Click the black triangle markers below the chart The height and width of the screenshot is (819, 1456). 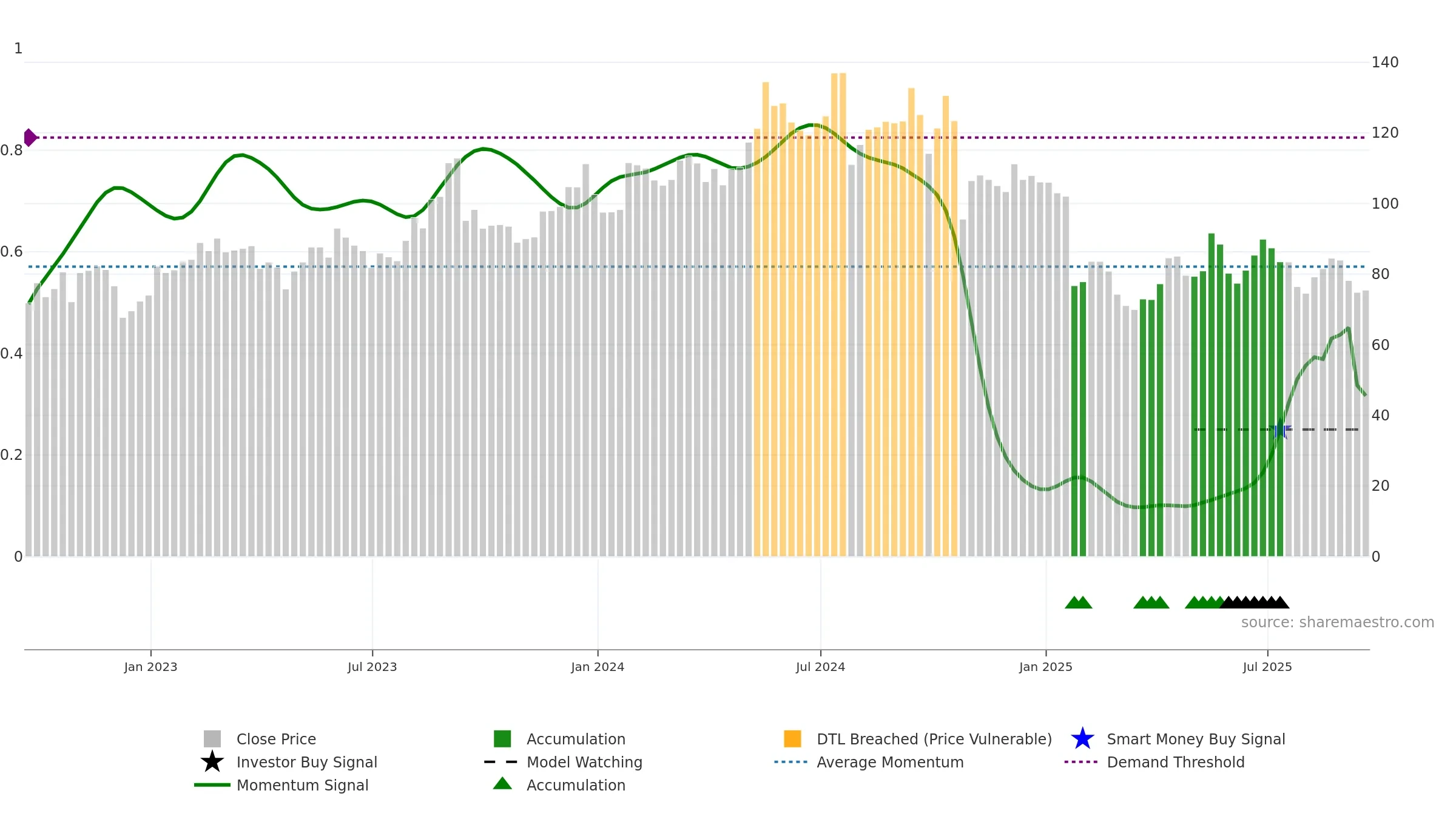(1254, 602)
